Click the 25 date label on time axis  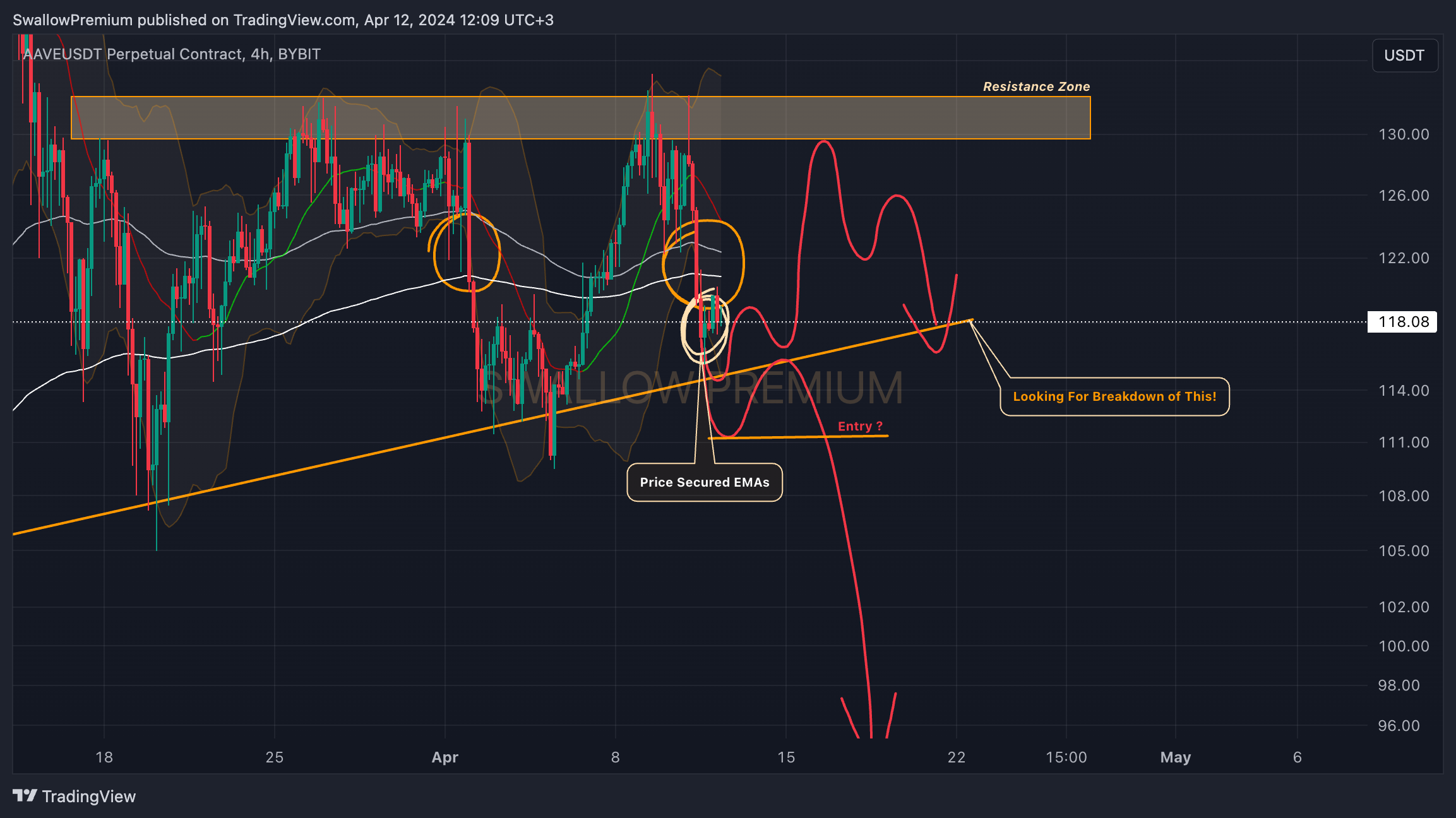275,757
